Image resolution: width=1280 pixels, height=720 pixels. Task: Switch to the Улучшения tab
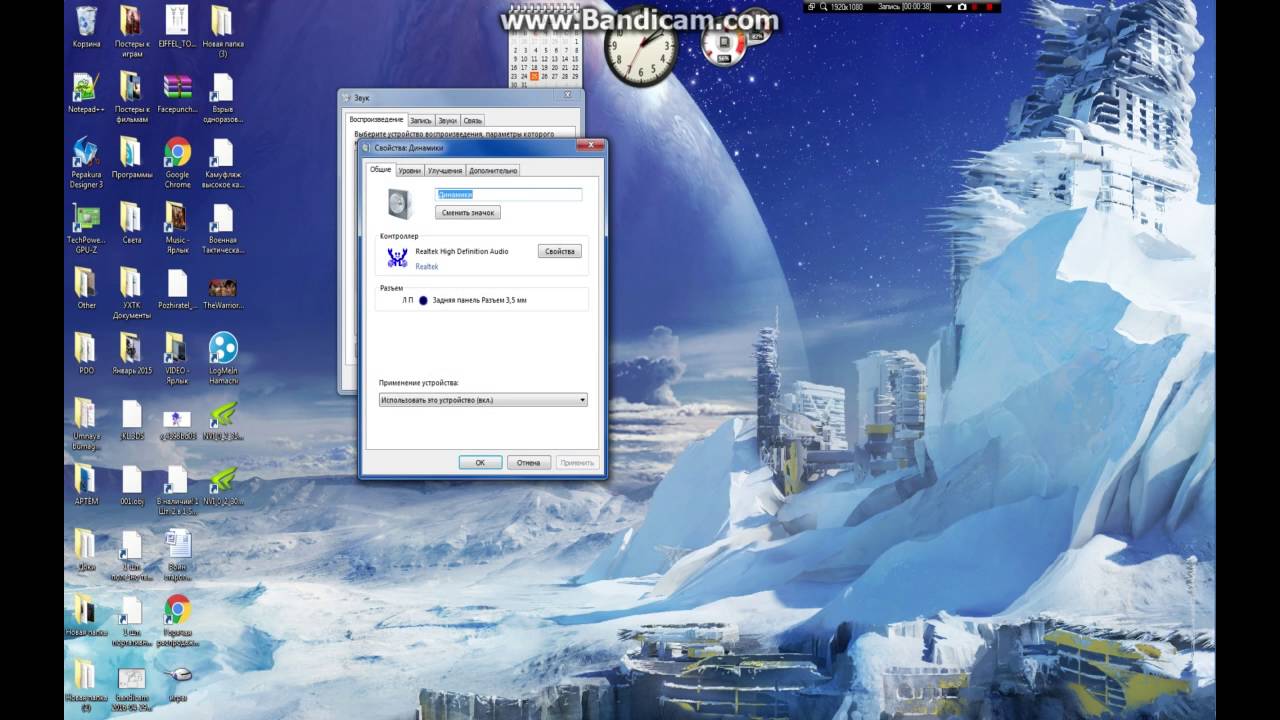pos(445,171)
